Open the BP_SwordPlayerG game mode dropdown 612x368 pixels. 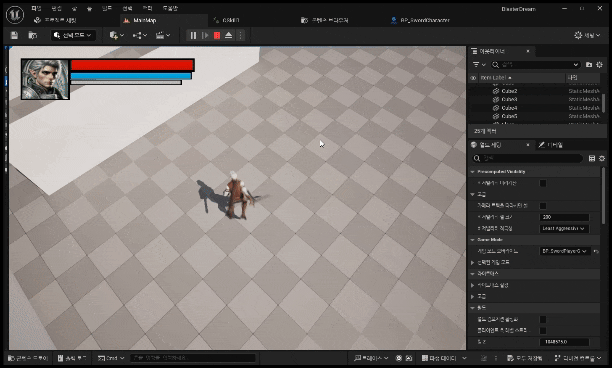point(564,251)
